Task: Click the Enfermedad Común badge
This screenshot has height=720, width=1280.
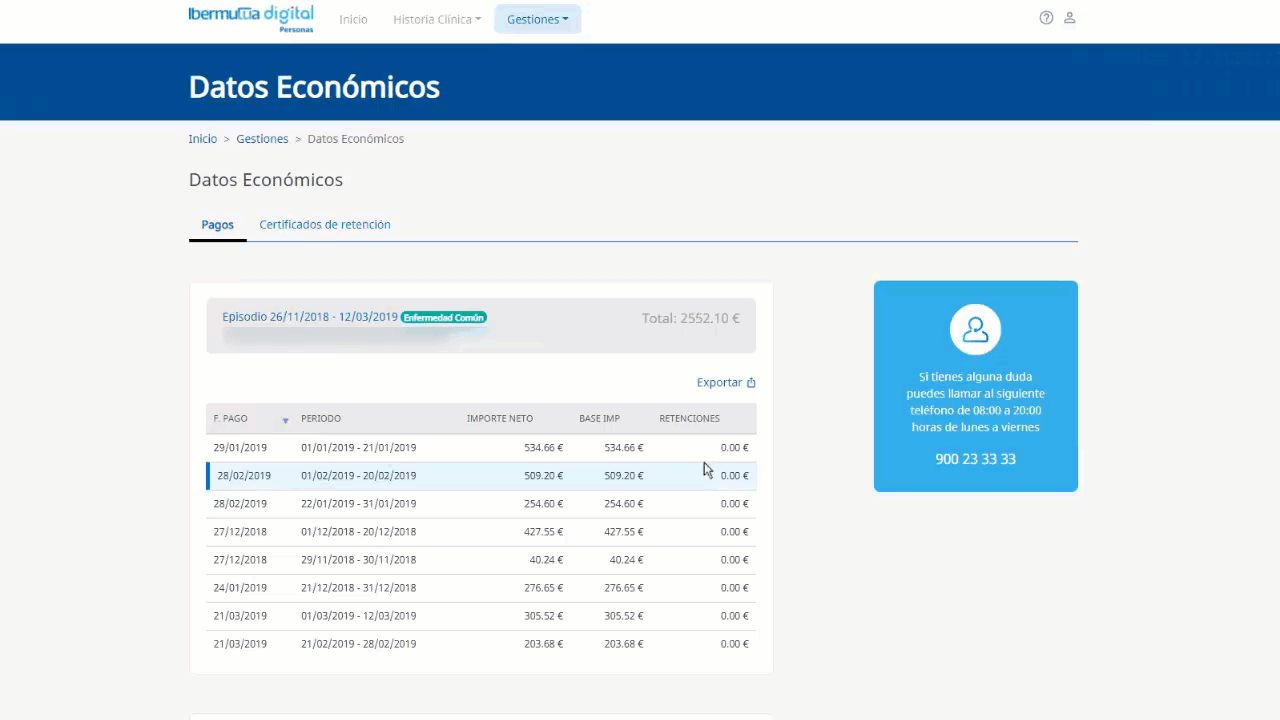Action: (x=443, y=318)
